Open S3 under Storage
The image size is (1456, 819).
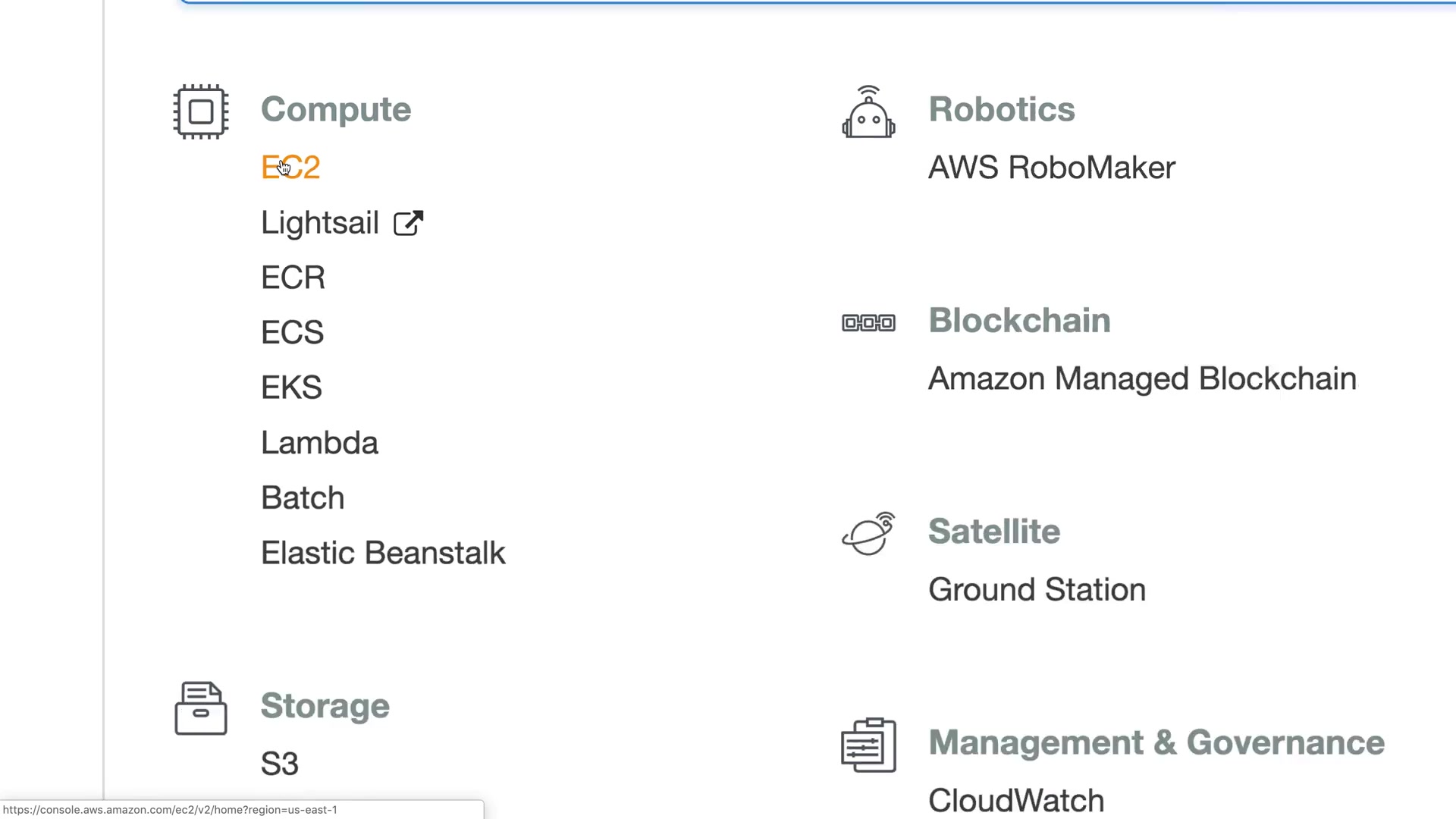pyautogui.click(x=279, y=764)
